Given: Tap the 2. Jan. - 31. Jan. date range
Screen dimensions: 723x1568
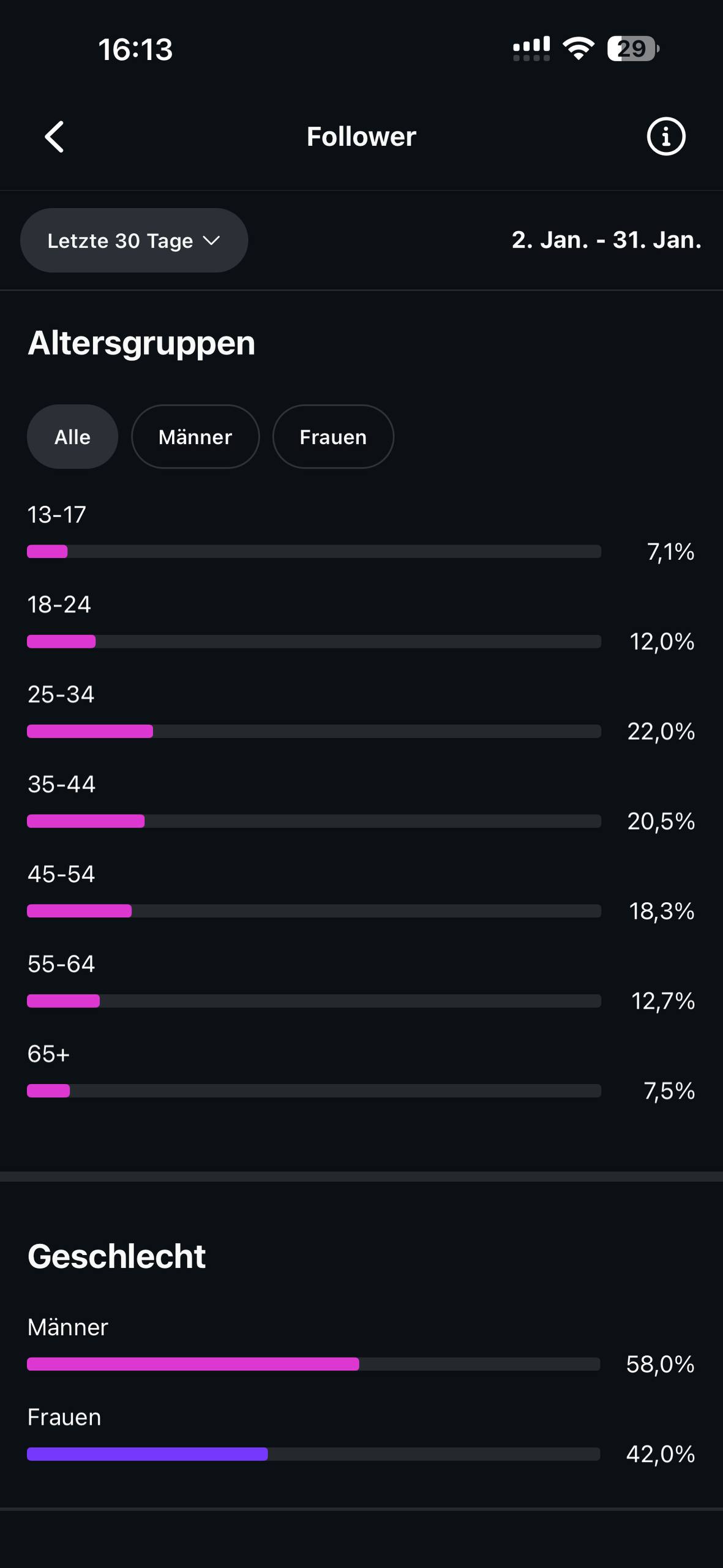Looking at the screenshot, I should coord(606,240).
